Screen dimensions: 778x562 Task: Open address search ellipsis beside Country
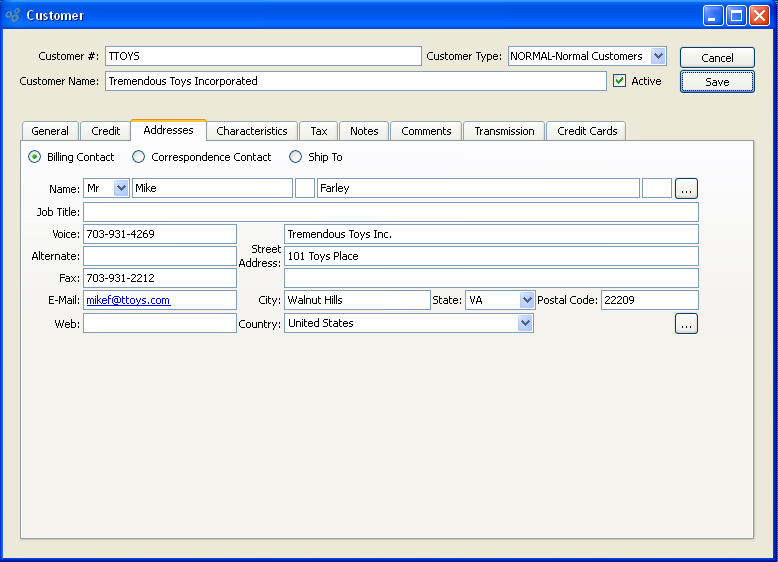point(686,324)
